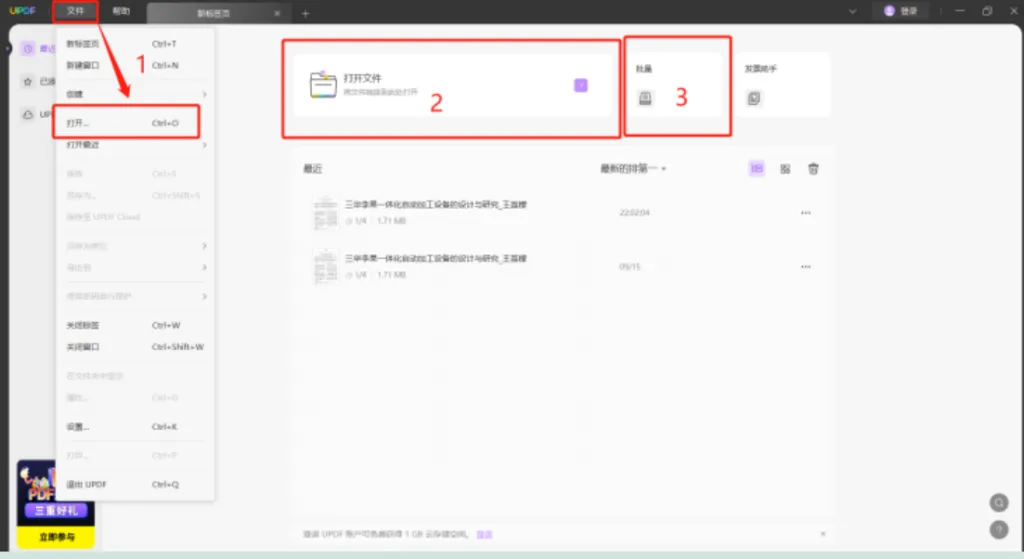
Task: Open the recent file dated 09/15
Action: (x=562, y=266)
